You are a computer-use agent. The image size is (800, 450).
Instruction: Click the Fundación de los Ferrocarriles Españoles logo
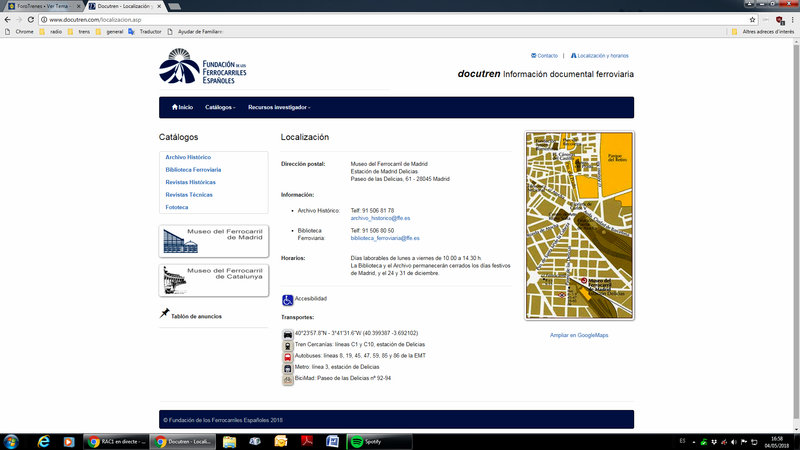(x=203, y=66)
